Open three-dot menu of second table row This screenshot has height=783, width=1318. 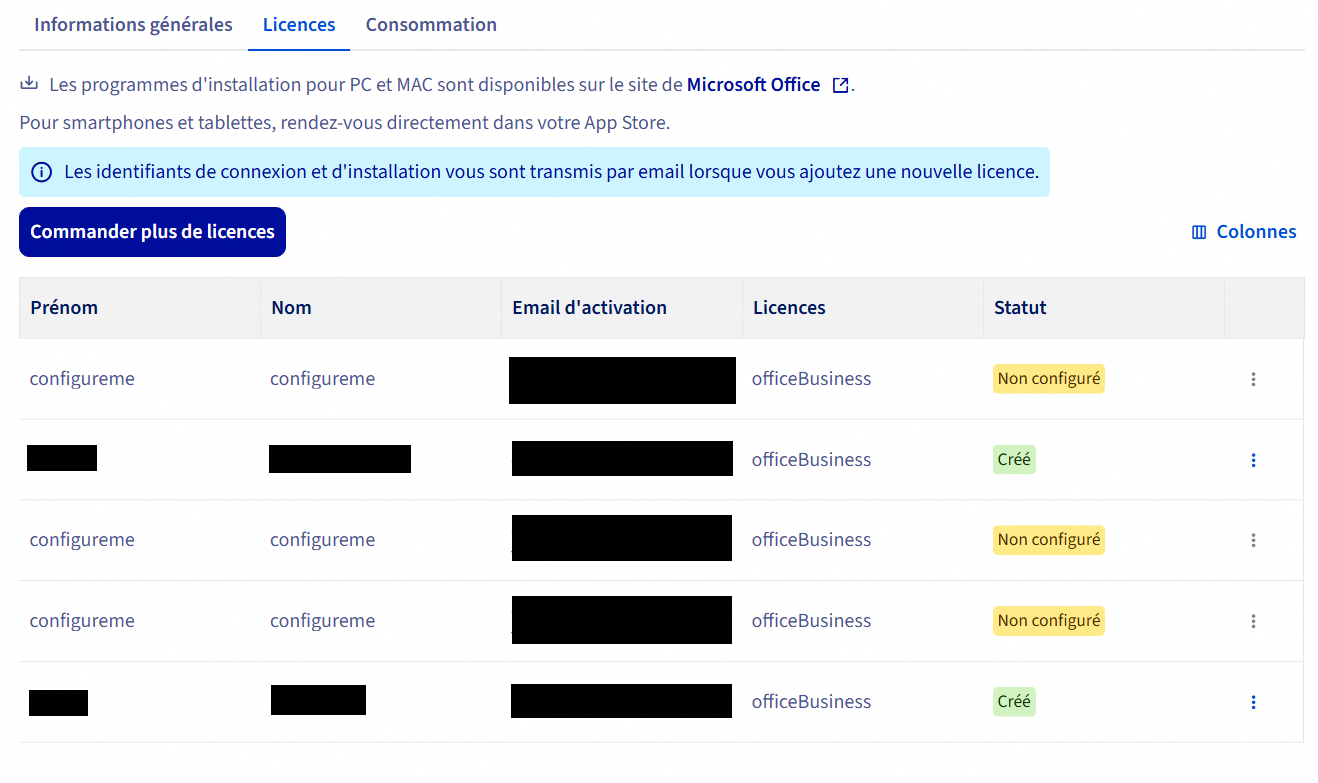1253,460
